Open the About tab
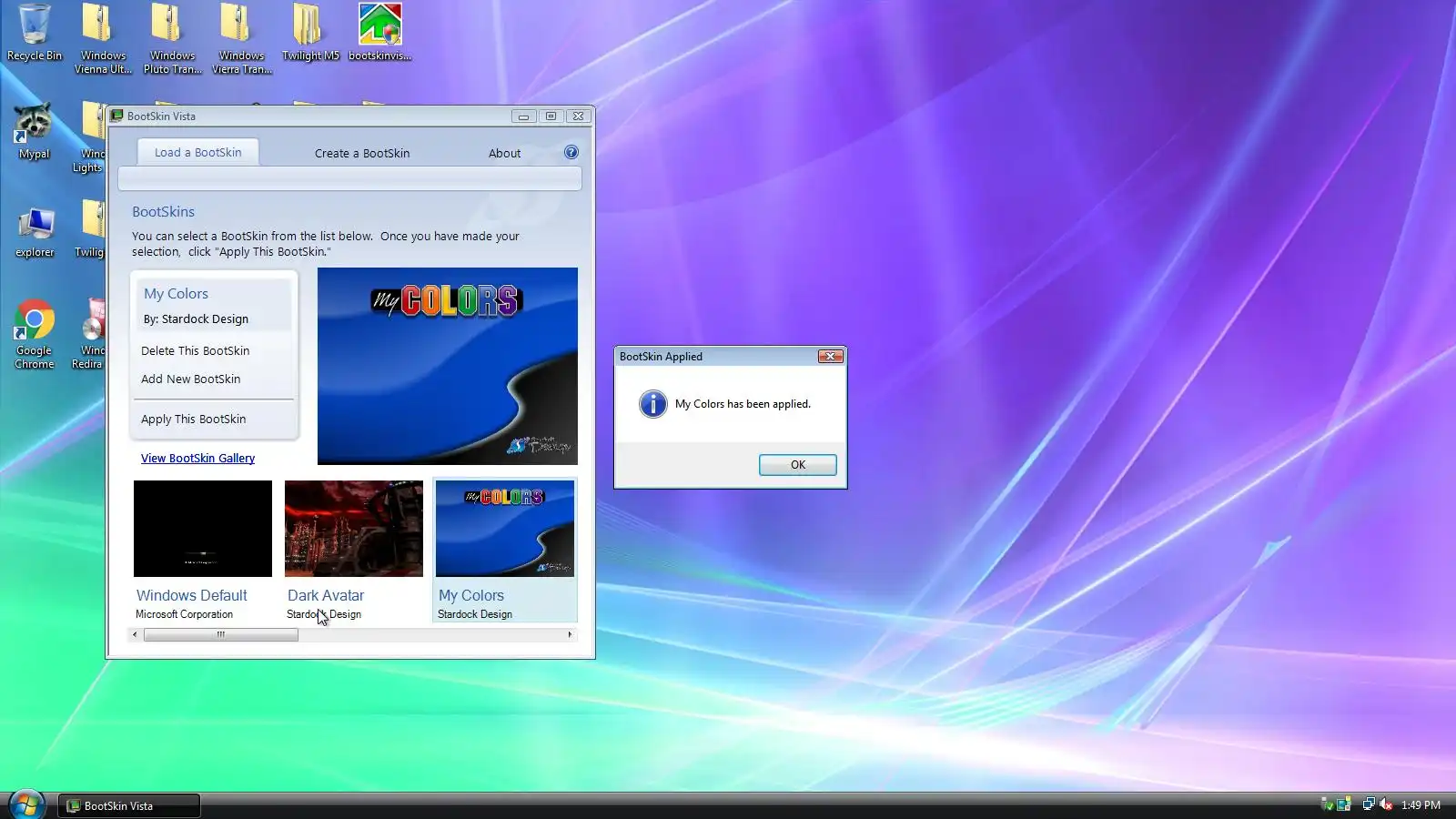 click(x=504, y=153)
